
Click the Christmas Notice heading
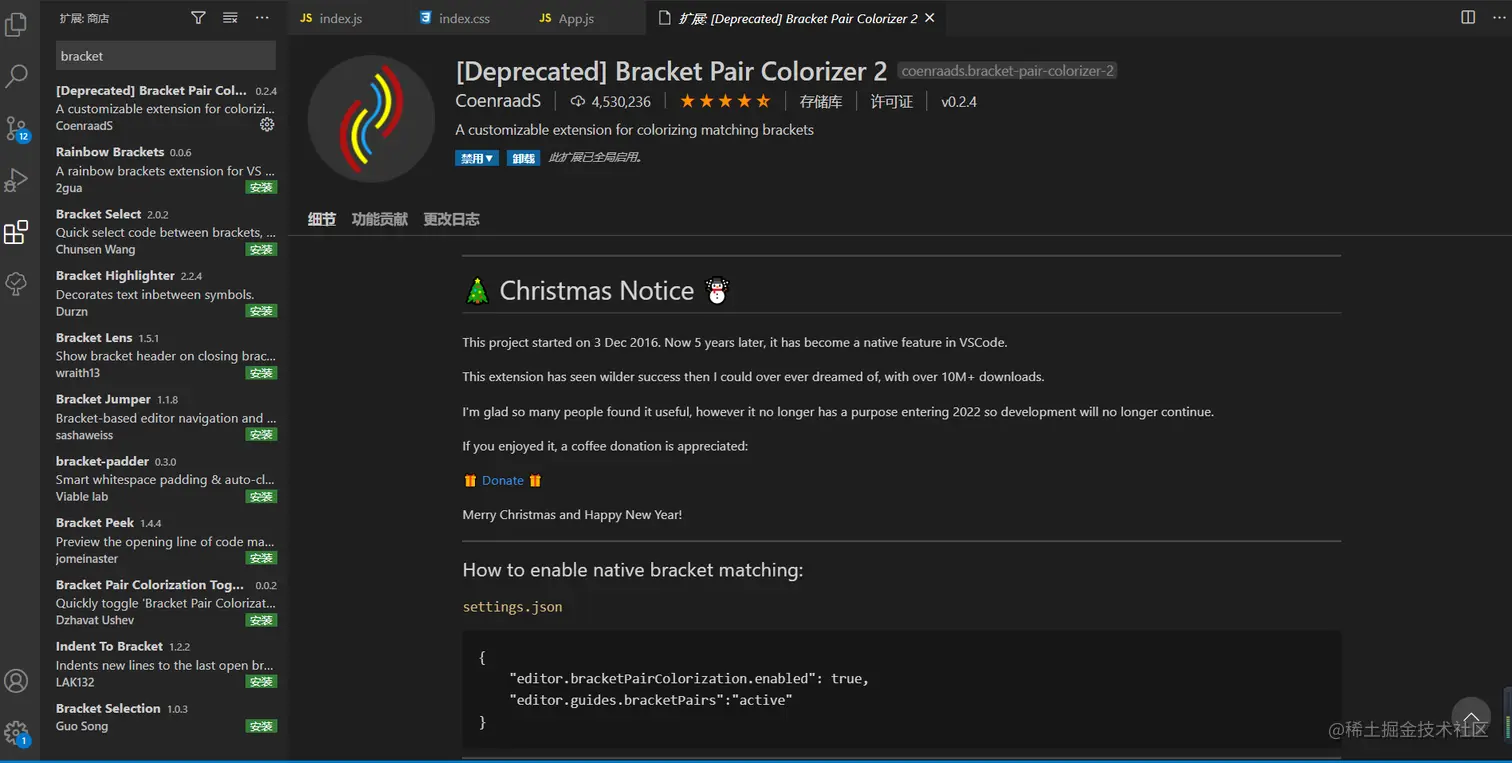tap(597, 291)
